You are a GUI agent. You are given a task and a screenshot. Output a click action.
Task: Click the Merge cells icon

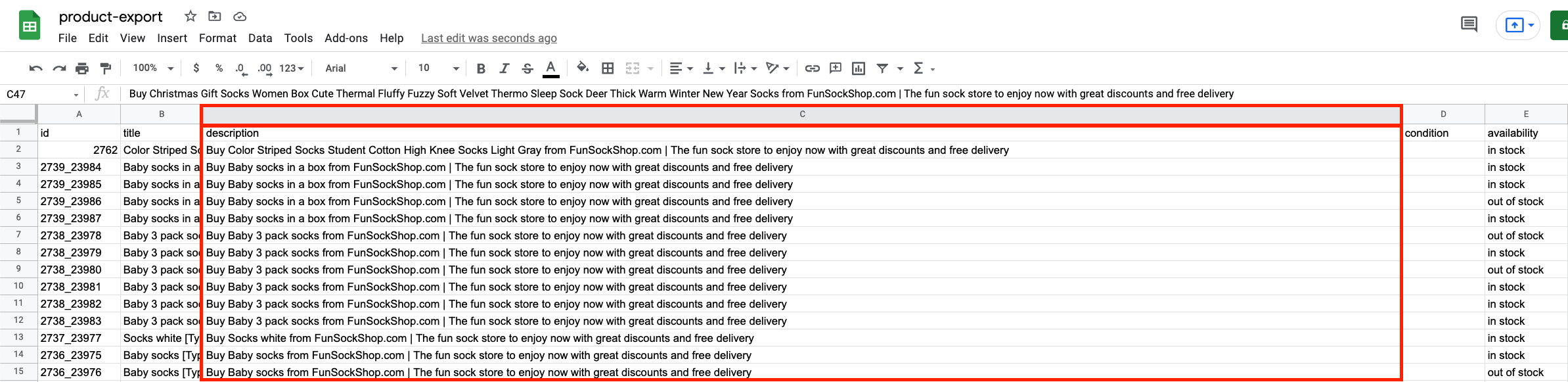(x=633, y=68)
